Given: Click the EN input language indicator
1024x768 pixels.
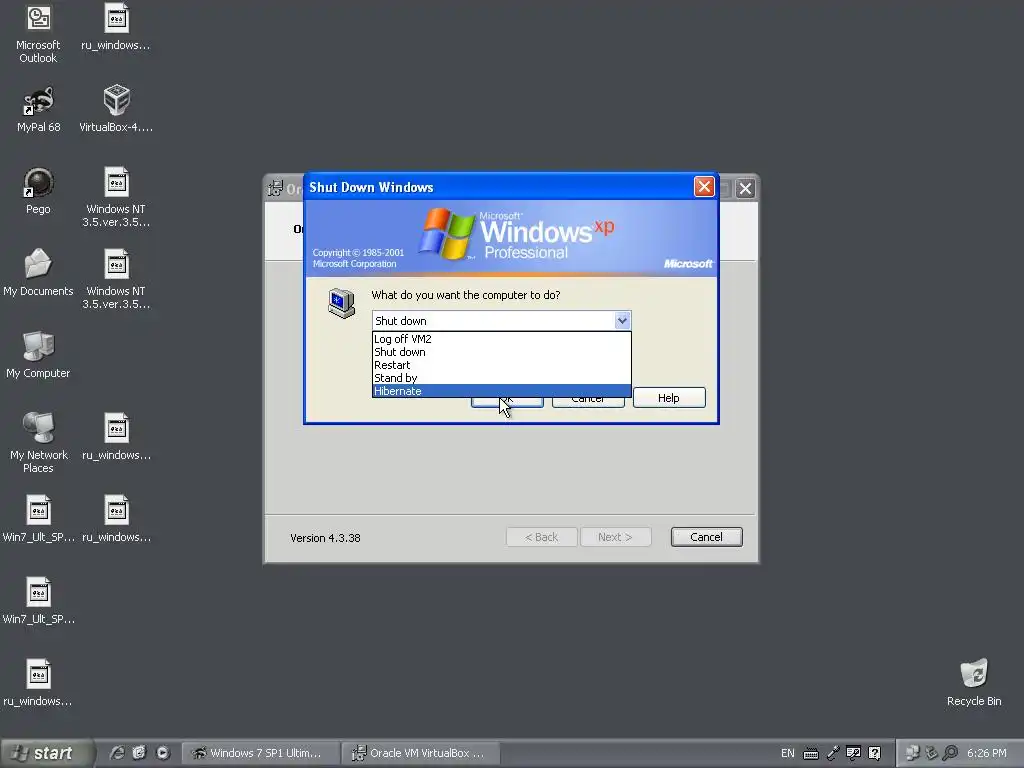Looking at the screenshot, I should coord(788,753).
